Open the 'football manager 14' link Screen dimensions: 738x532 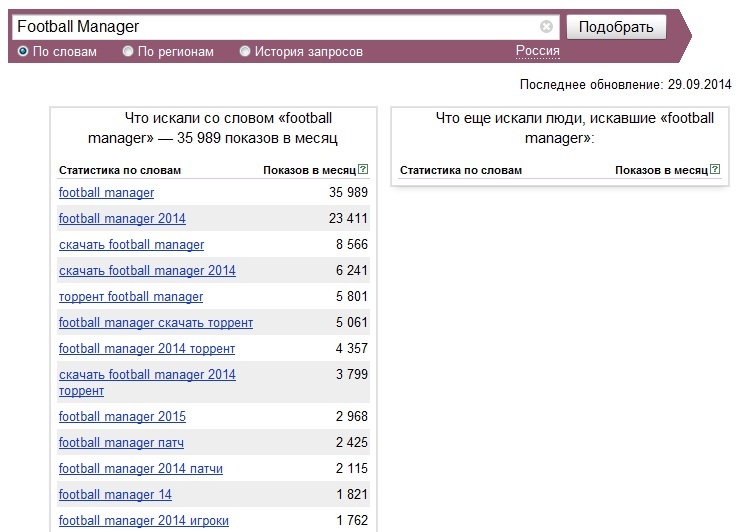115,494
